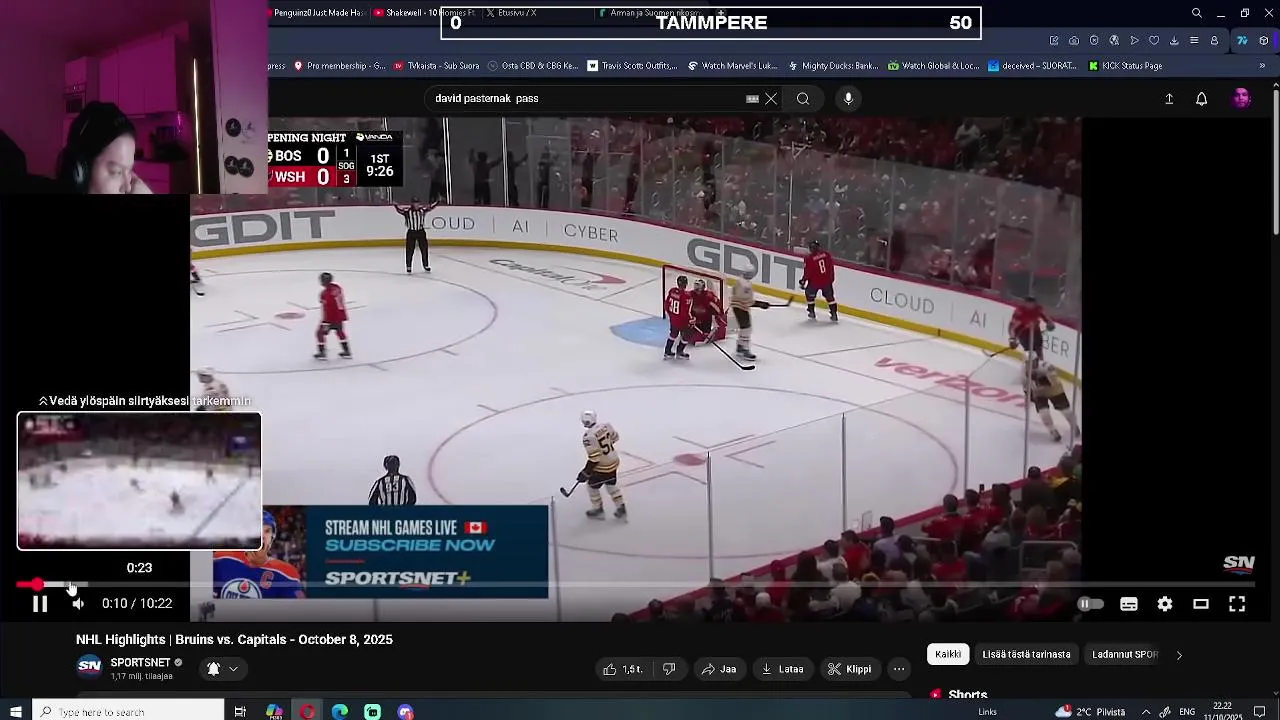Click the taskbar 'Type here to search' box
Viewport: 1280px width, 720px height.
(x=128, y=712)
